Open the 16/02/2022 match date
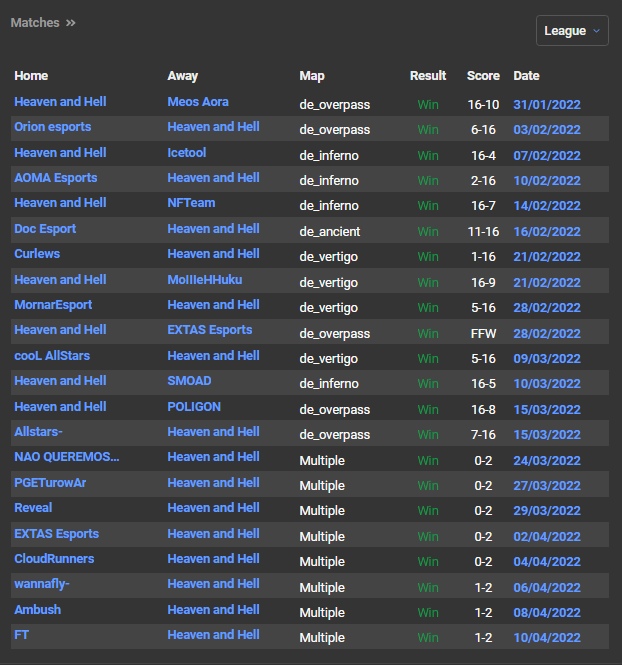The height and width of the screenshot is (665, 622). coord(547,231)
